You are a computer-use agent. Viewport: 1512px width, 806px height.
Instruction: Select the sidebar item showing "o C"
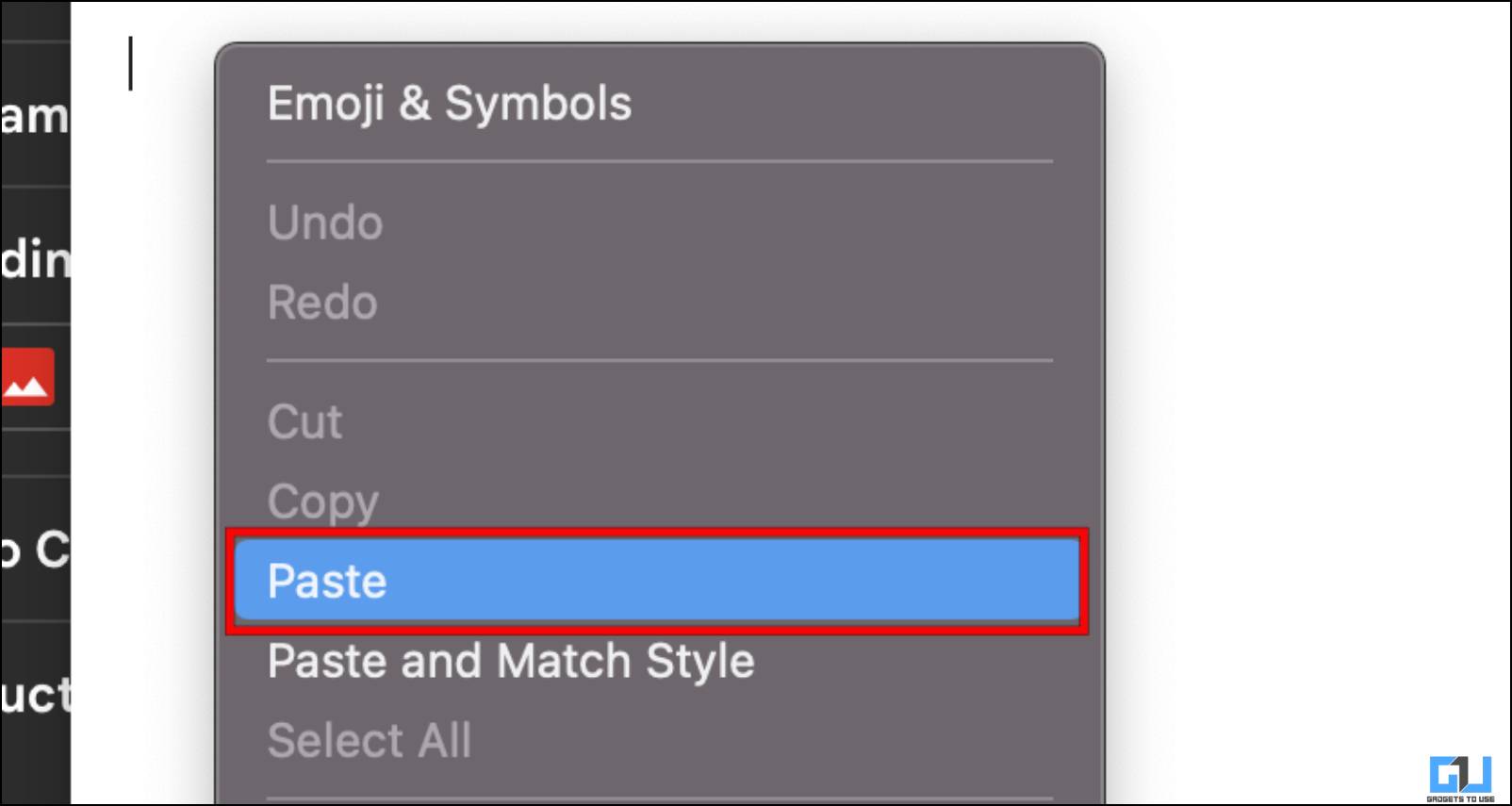[x=36, y=549]
